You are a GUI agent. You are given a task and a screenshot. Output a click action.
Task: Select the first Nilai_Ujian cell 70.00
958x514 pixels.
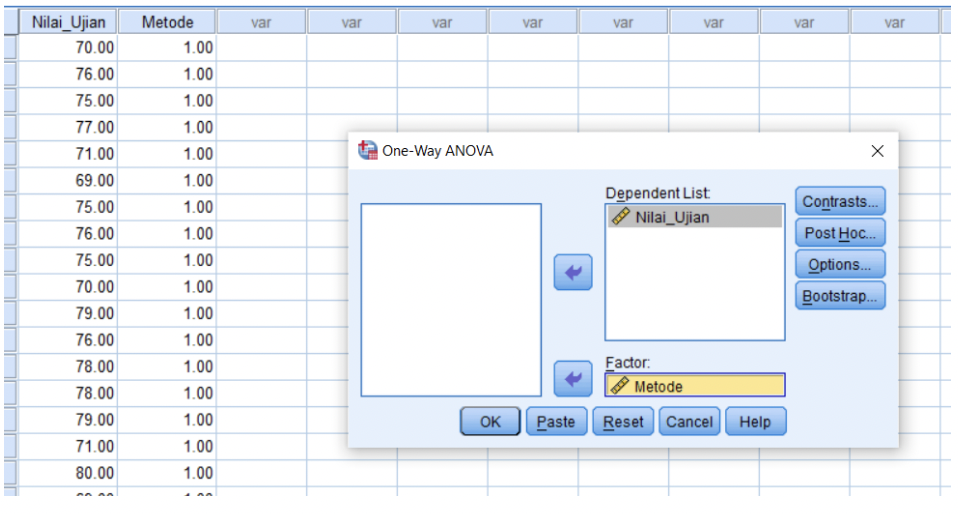point(68,47)
